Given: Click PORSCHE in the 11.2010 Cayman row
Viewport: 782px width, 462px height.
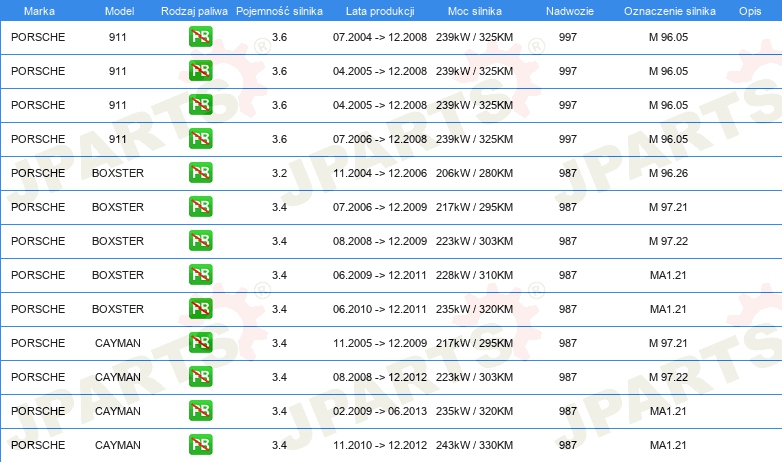Looking at the screenshot, I should point(38,445).
